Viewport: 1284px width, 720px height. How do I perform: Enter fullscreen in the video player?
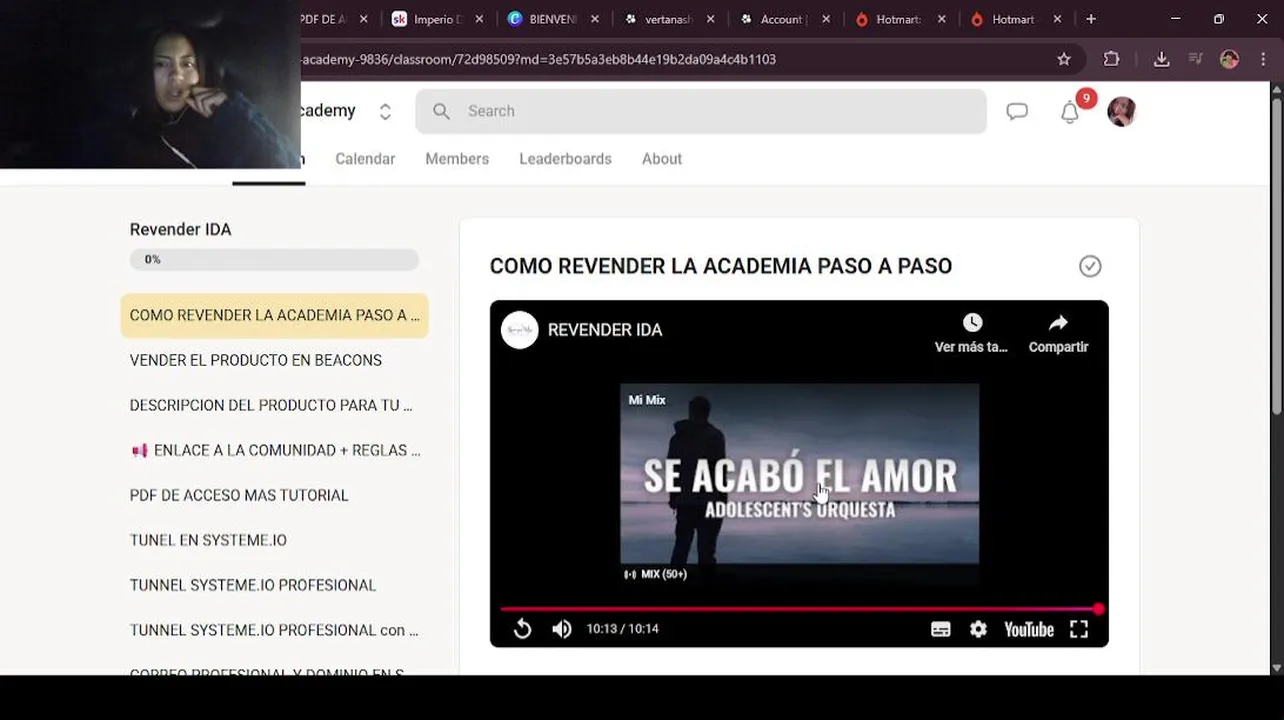1079,629
